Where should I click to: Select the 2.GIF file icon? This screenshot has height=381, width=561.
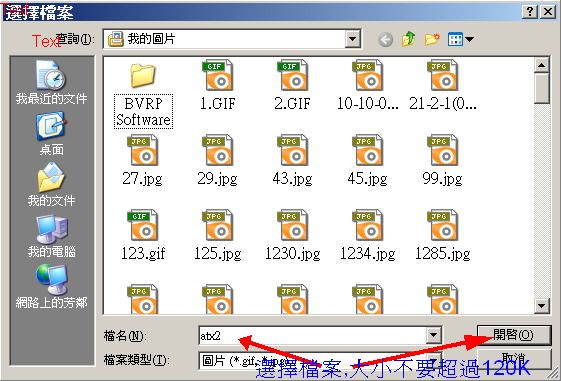tap(293, 75)
